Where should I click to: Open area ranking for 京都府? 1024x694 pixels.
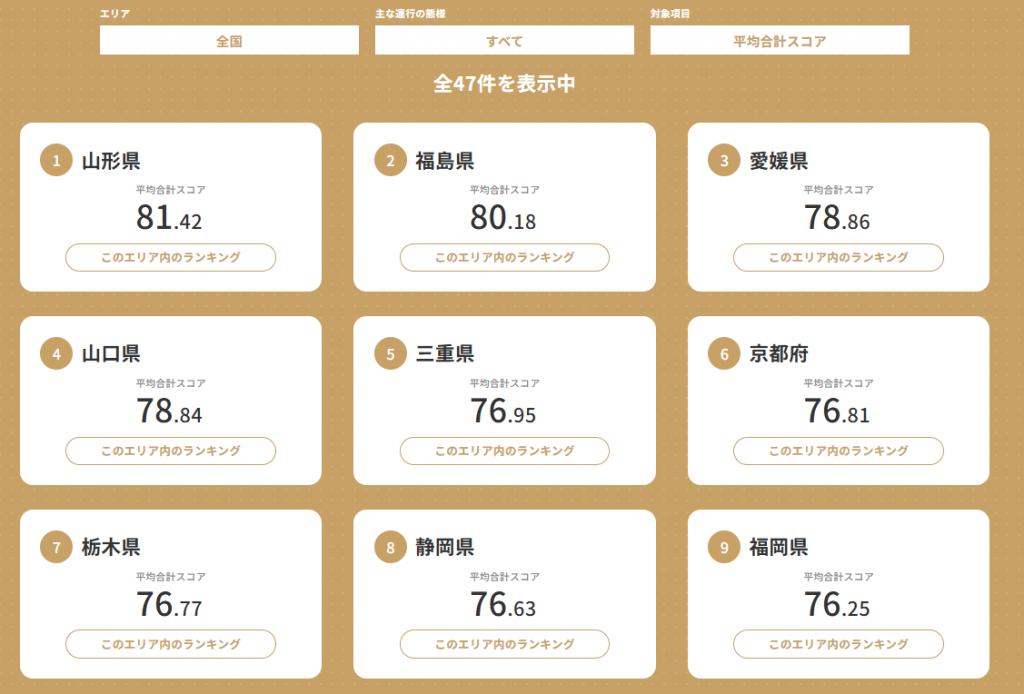[838, 451]
